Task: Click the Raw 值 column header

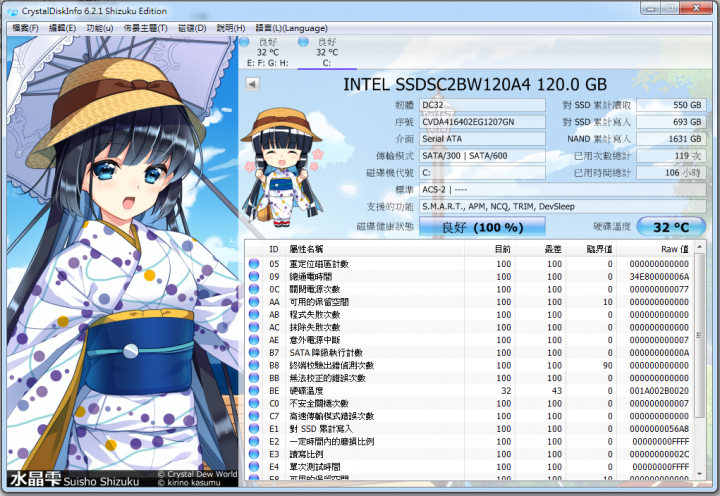Action: [x=654, y=249]
